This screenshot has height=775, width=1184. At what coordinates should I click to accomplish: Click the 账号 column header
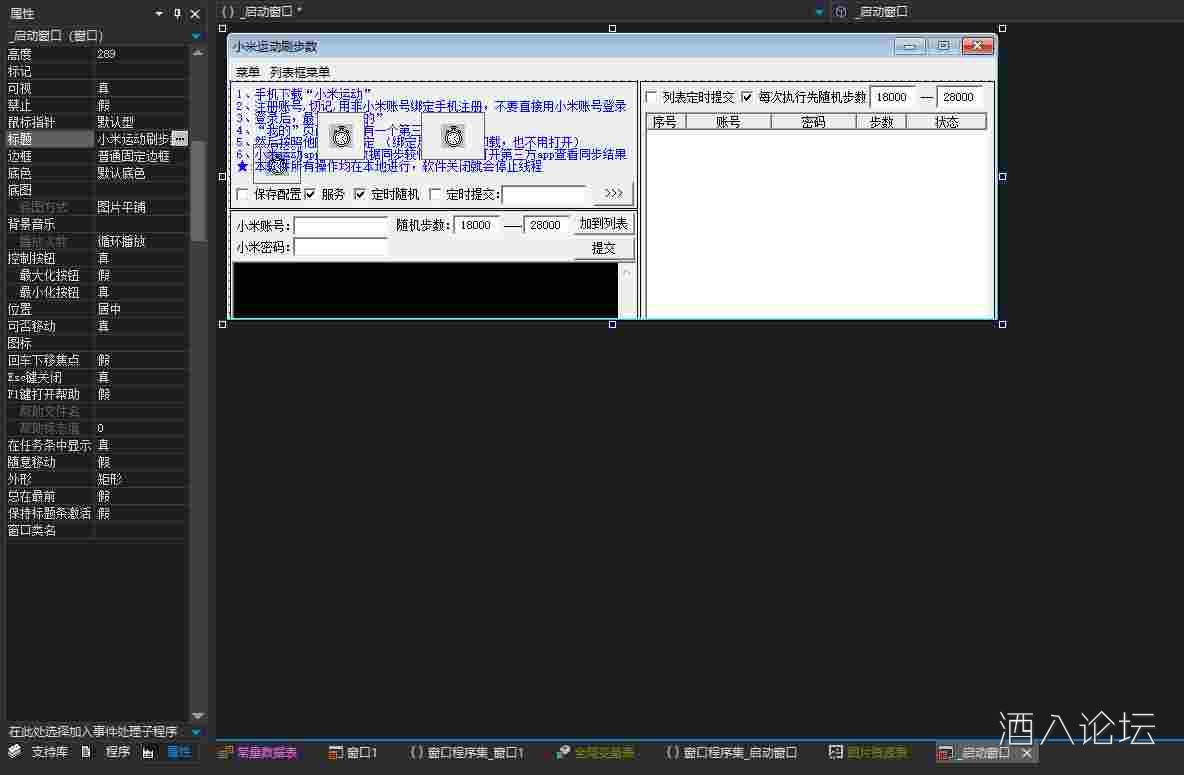(728, 122)
